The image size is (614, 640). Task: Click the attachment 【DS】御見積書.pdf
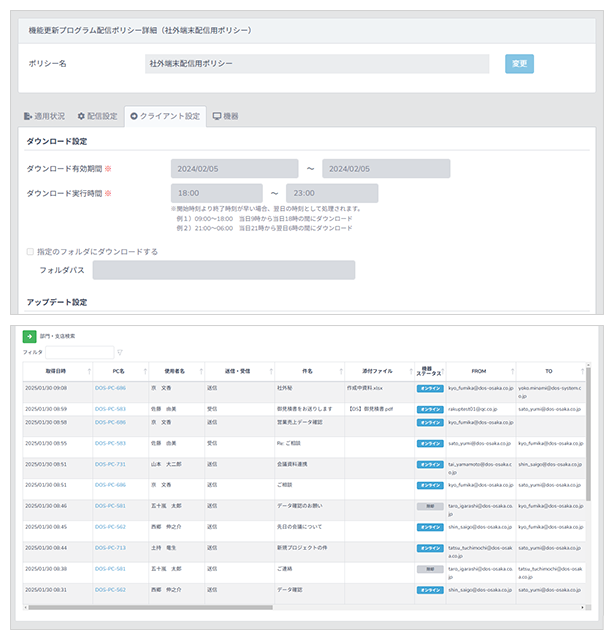click(x=370, y=409)
